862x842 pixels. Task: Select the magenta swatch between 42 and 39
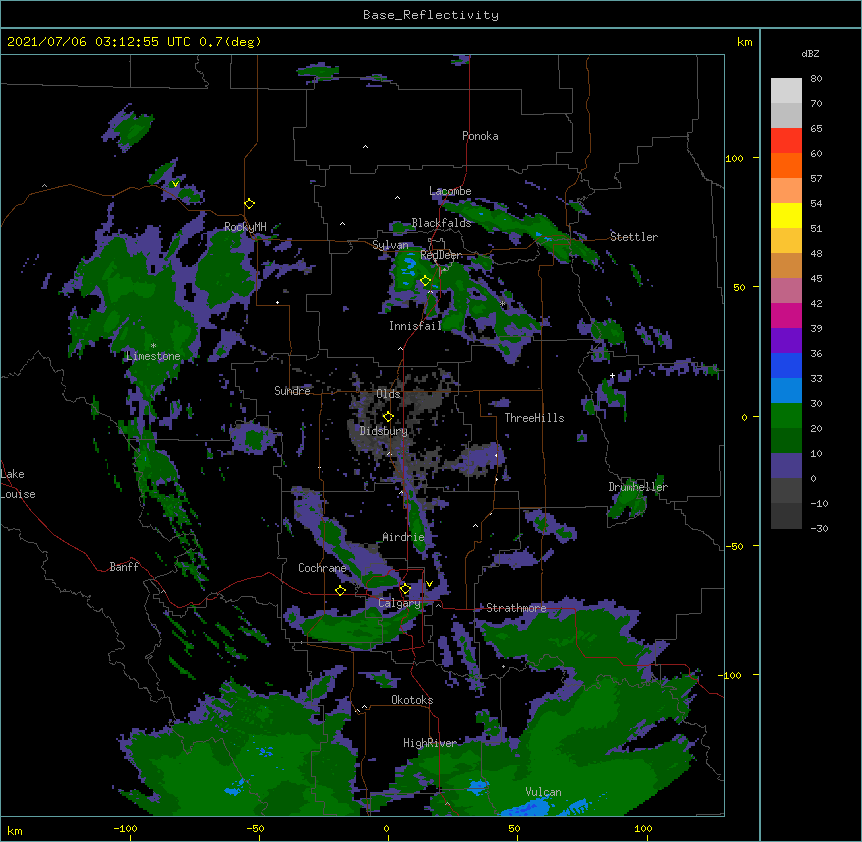click(x=786, y=315)
